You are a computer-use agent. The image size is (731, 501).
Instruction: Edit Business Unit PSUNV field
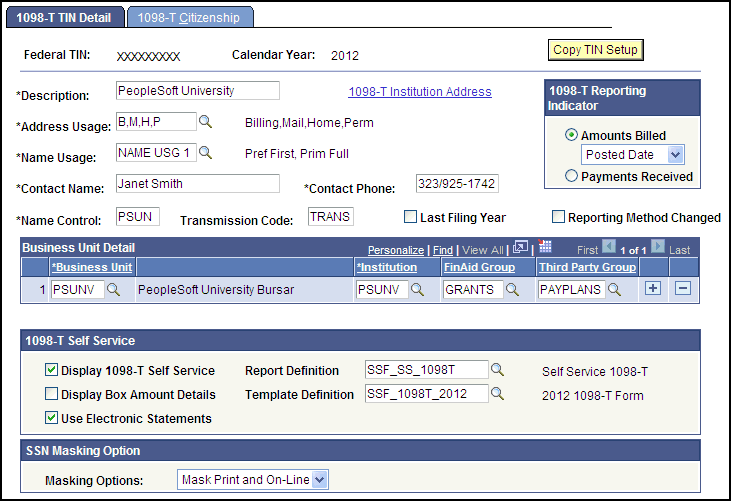[77, 289]
